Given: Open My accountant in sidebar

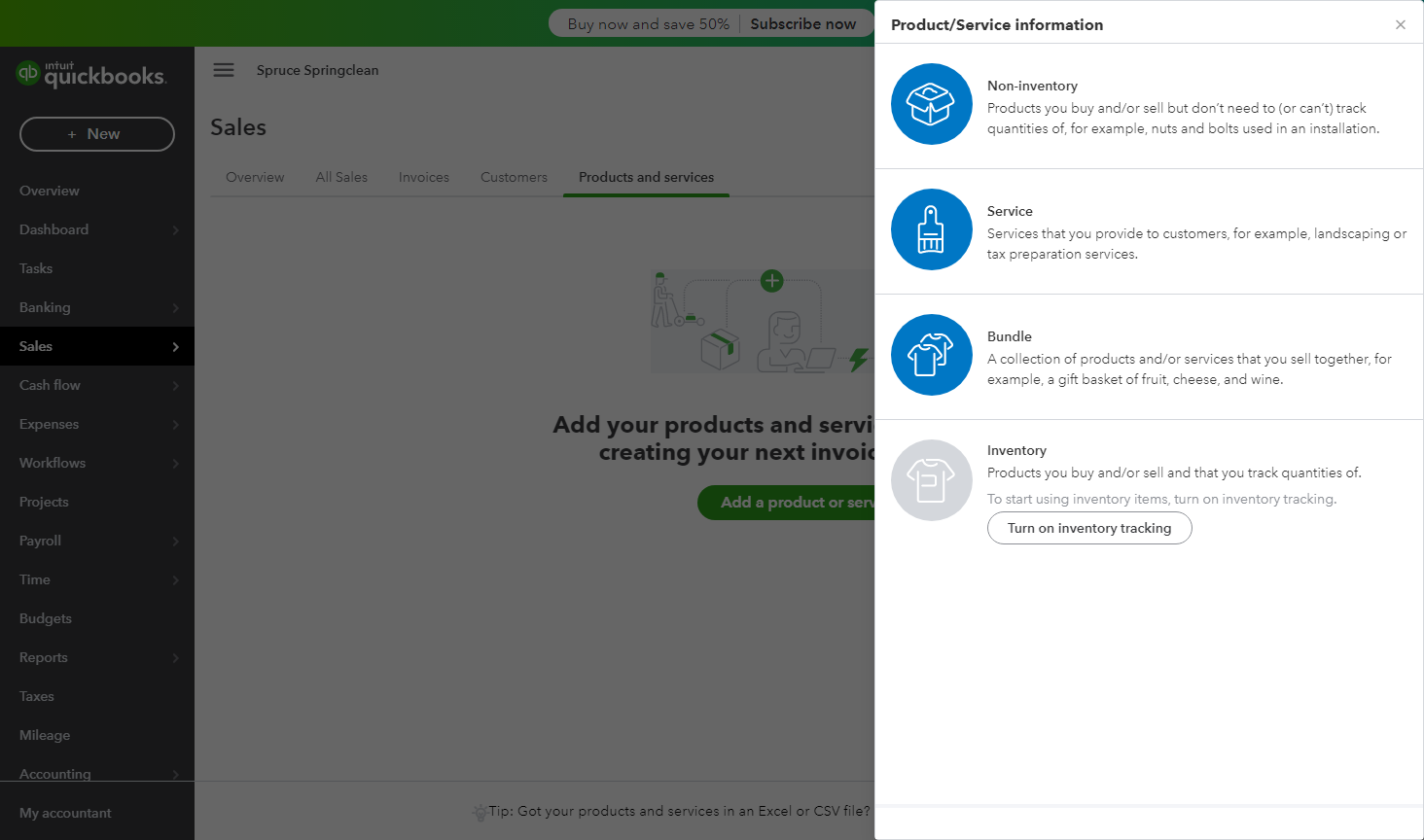Looking at the screenshot, I should pos(65,813).
